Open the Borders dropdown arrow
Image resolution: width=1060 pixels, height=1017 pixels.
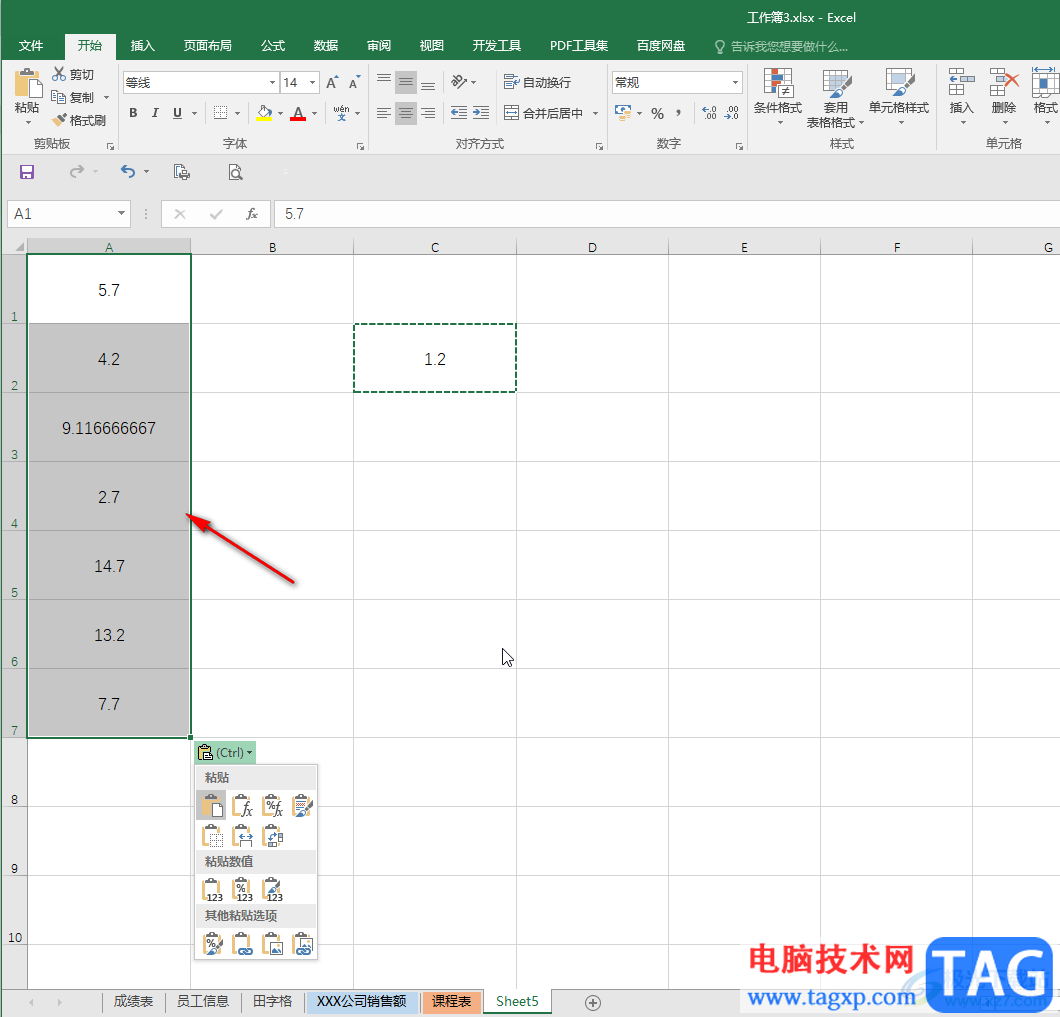tap(237, 113)
